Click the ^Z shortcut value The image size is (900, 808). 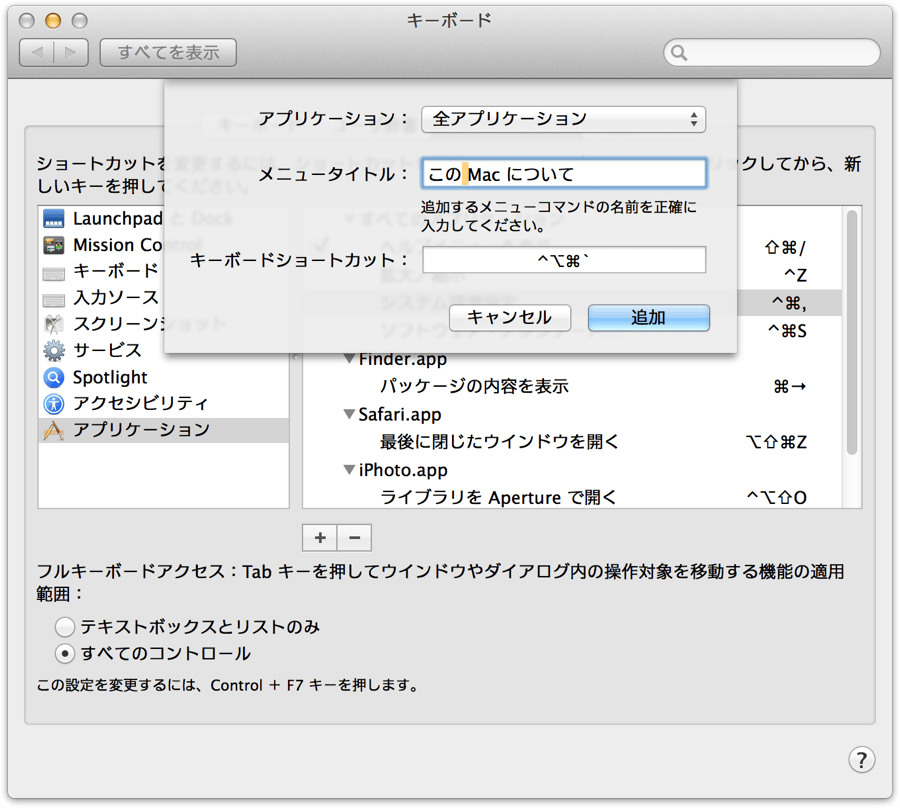point(796,275)
